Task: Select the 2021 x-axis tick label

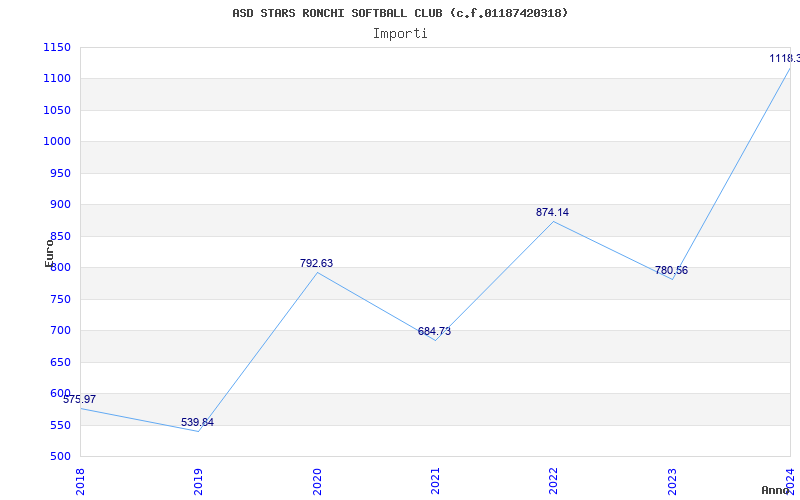Action: (x=435, y=478)
